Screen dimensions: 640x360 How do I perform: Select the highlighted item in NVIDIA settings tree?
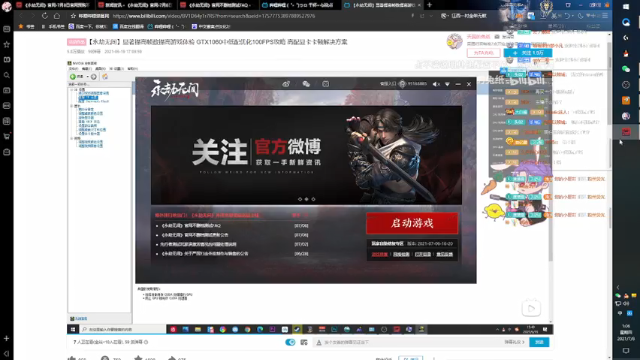coord(88,98)
